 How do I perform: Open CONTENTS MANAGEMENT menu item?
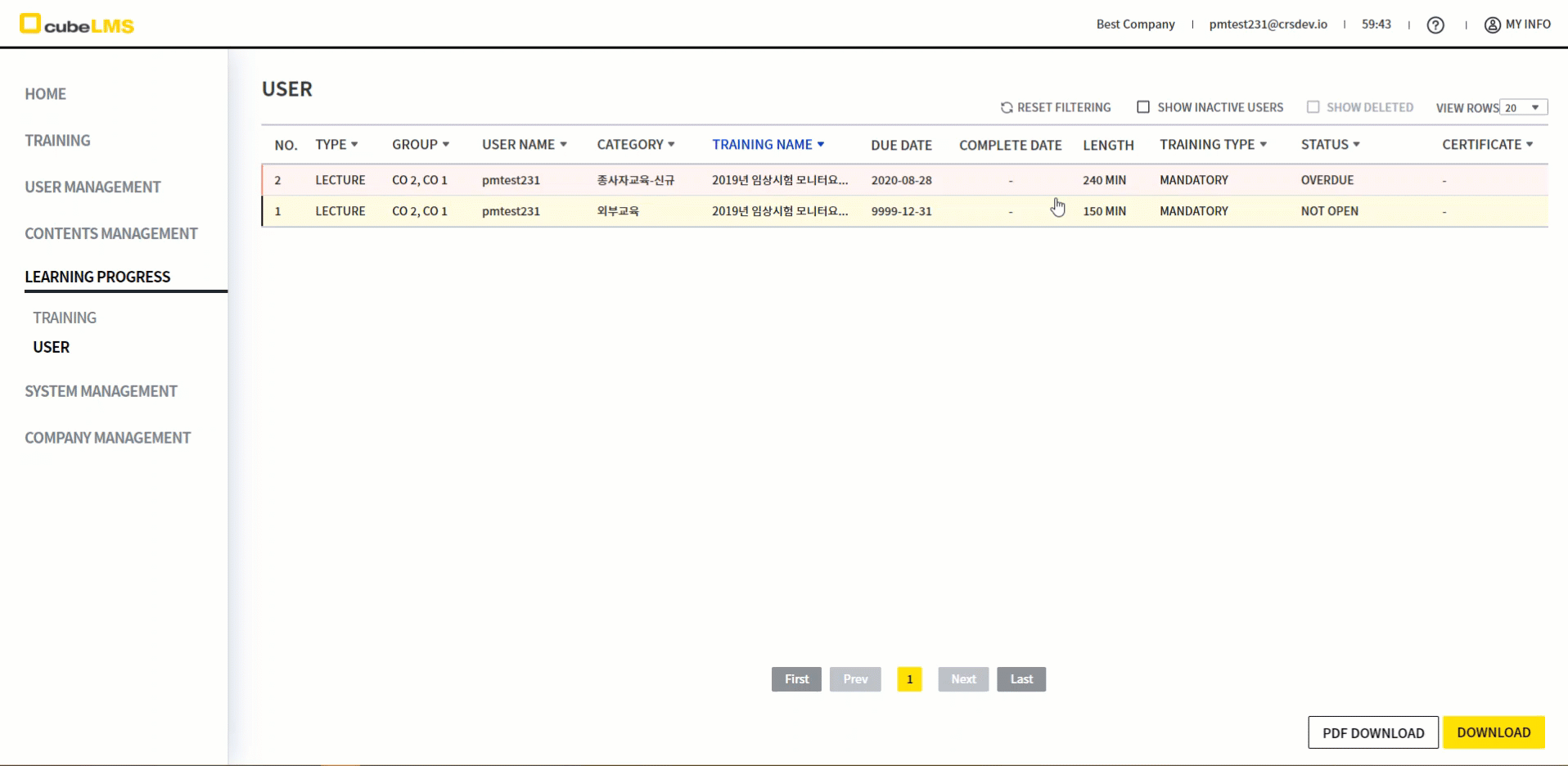click(111, 234)
